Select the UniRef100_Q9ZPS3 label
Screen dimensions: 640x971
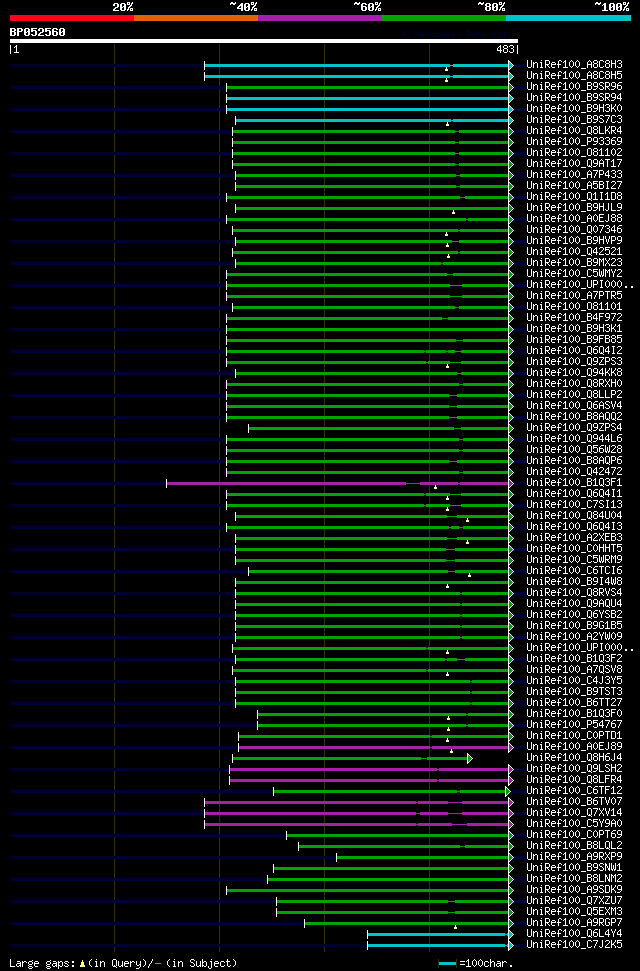pyautogui.click(x=574, y=362)
